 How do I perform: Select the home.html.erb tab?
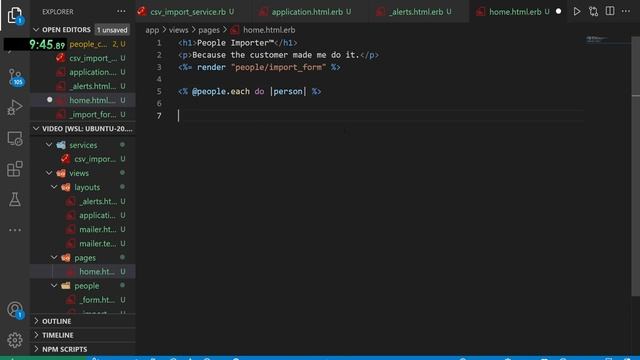(515, 12)
